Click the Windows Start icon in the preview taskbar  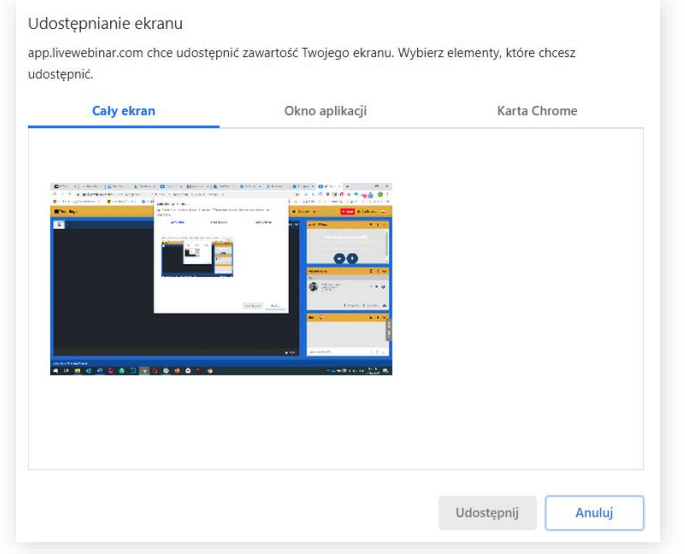click(56, 369)
